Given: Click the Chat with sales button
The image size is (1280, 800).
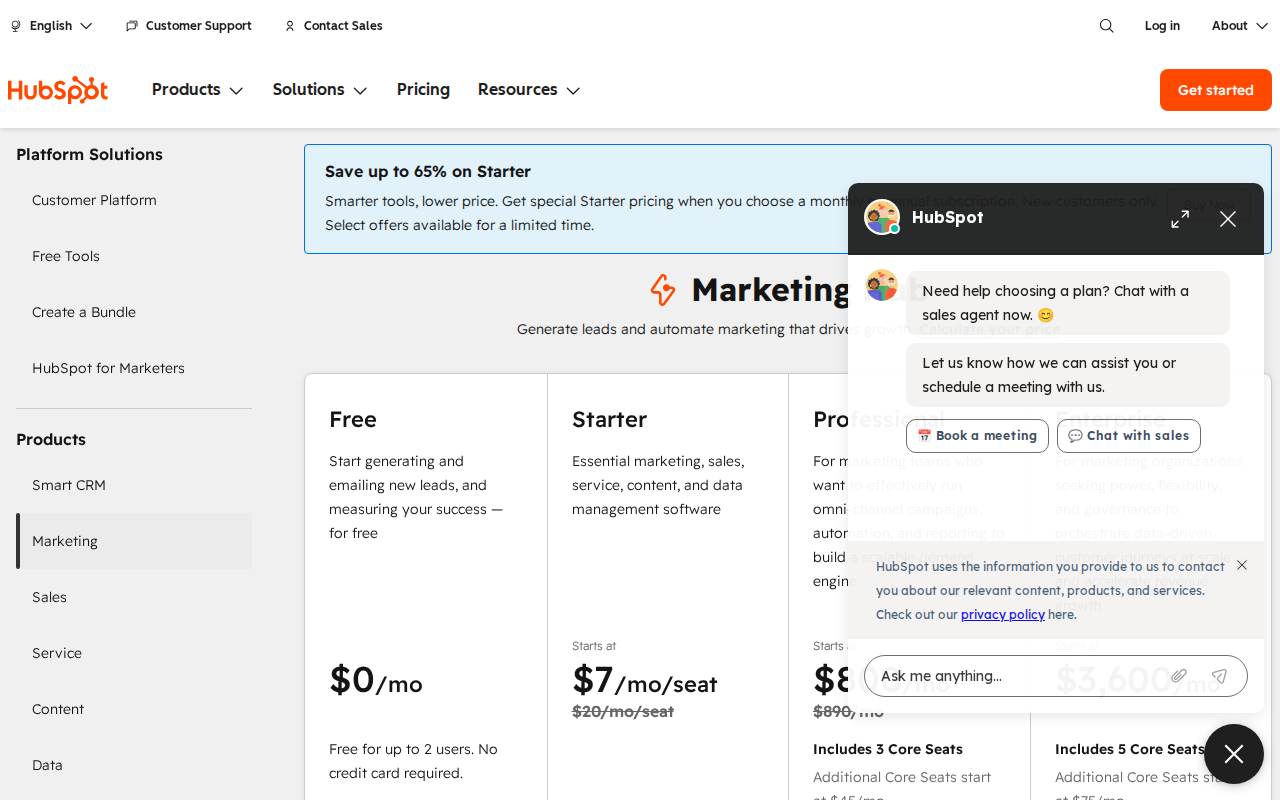Looking at the screenshot, I should (1129, 436).
